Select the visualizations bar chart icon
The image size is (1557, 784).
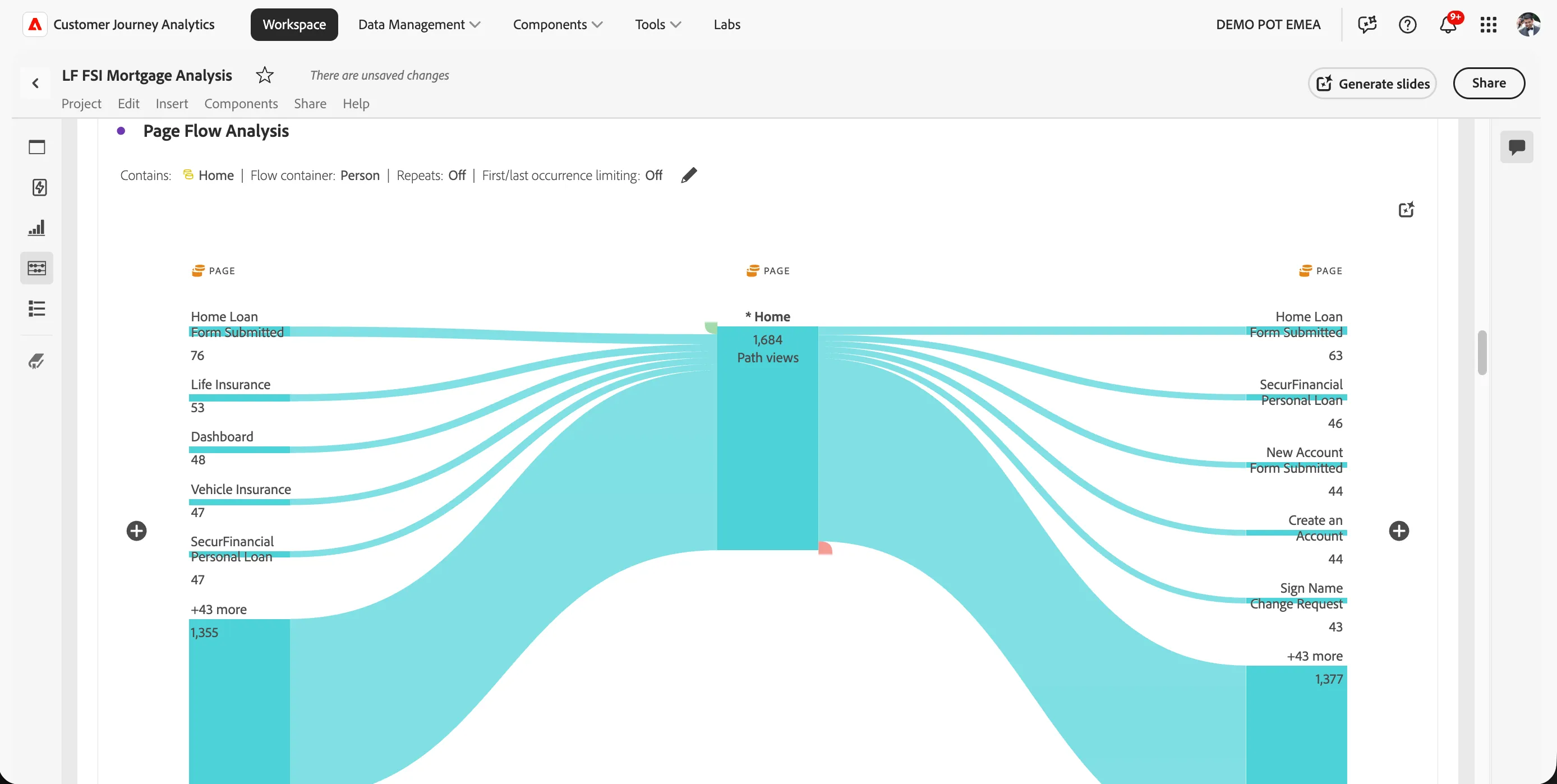pyautogui.click(x=37, y=228)
